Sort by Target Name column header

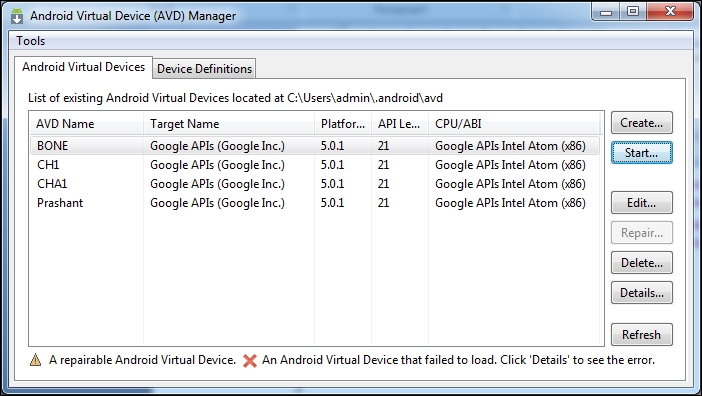pyautogui.click(x=229, y=124)
